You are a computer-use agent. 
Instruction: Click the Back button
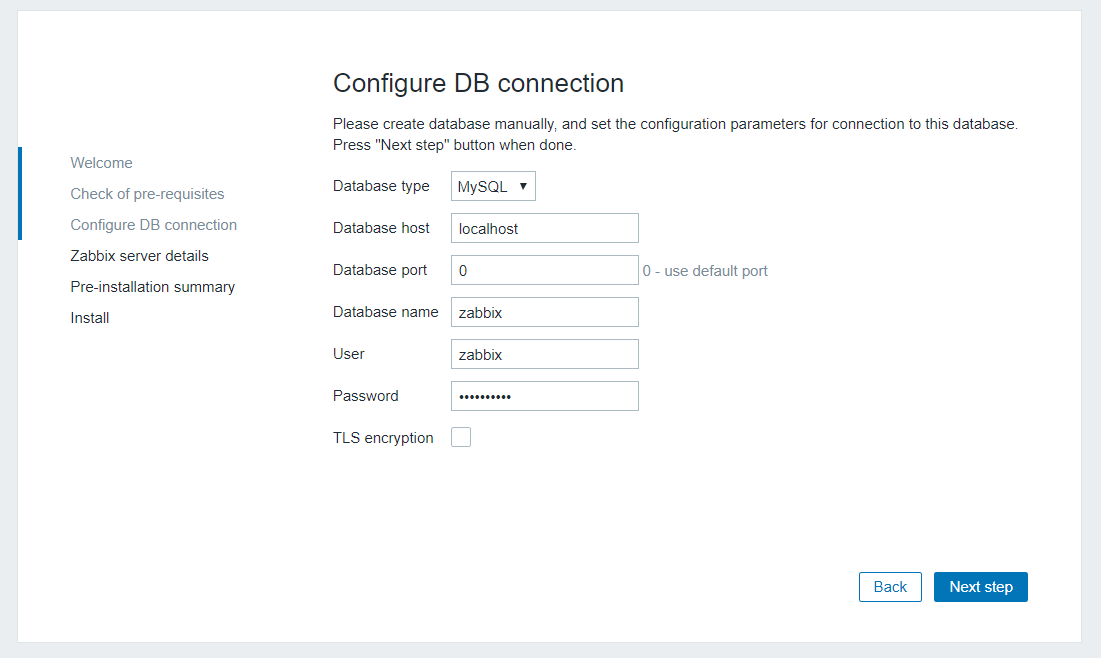click(x=890, y=587)
